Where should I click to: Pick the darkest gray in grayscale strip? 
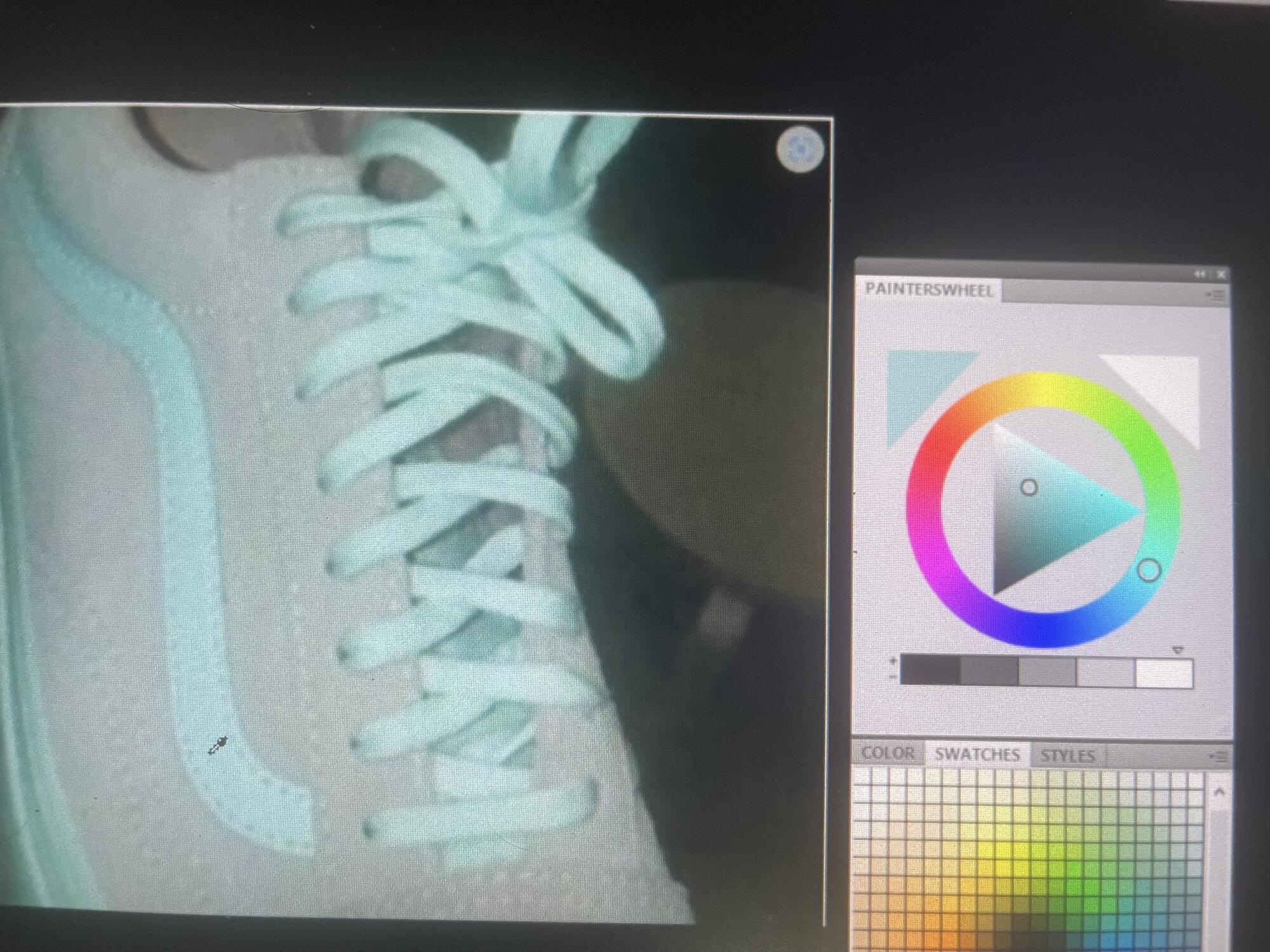[930, 671]
